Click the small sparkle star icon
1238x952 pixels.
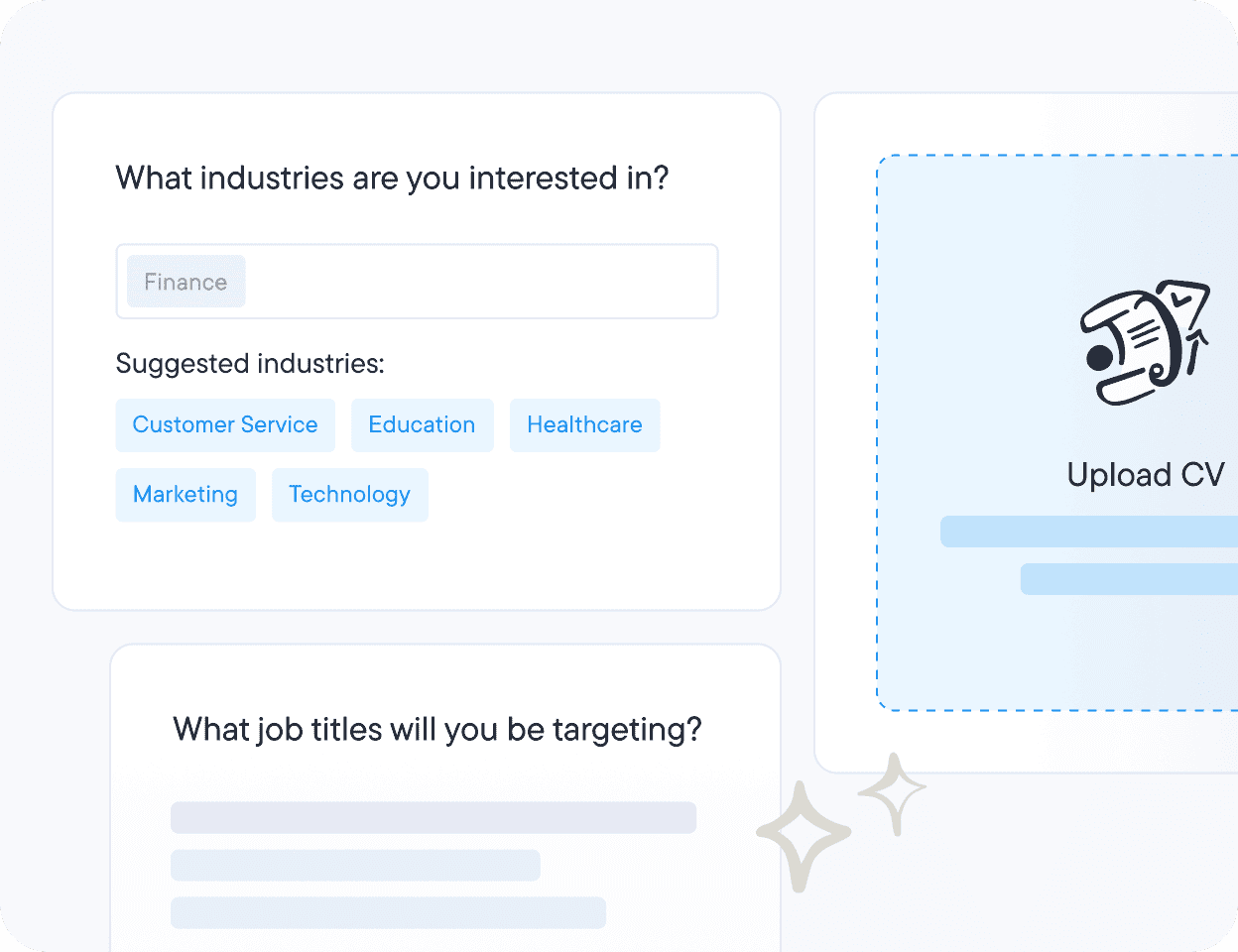(892, 791)
